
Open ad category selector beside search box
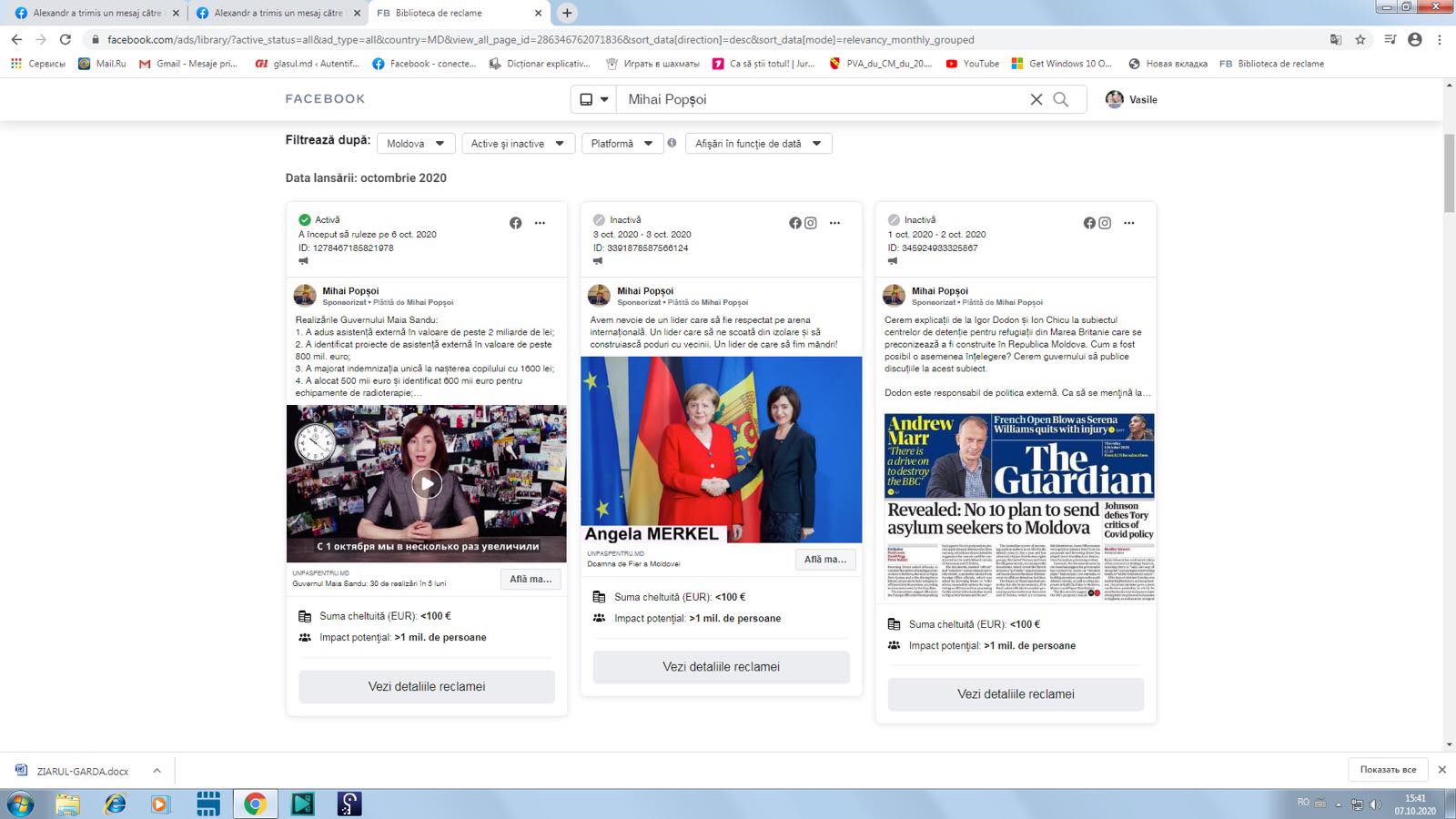click(593, 99)
